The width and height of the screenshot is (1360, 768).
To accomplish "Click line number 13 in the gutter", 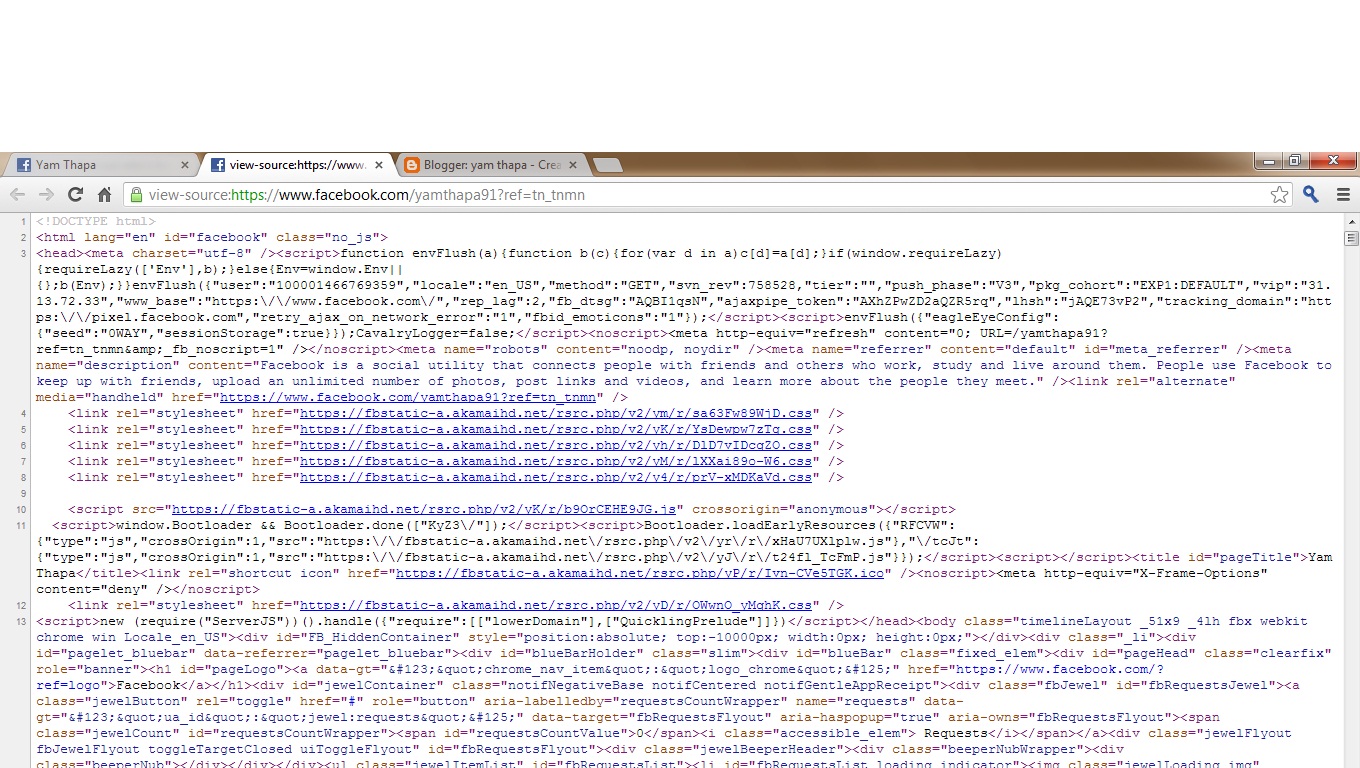I will pyautogui.click(x=22, y=622).
